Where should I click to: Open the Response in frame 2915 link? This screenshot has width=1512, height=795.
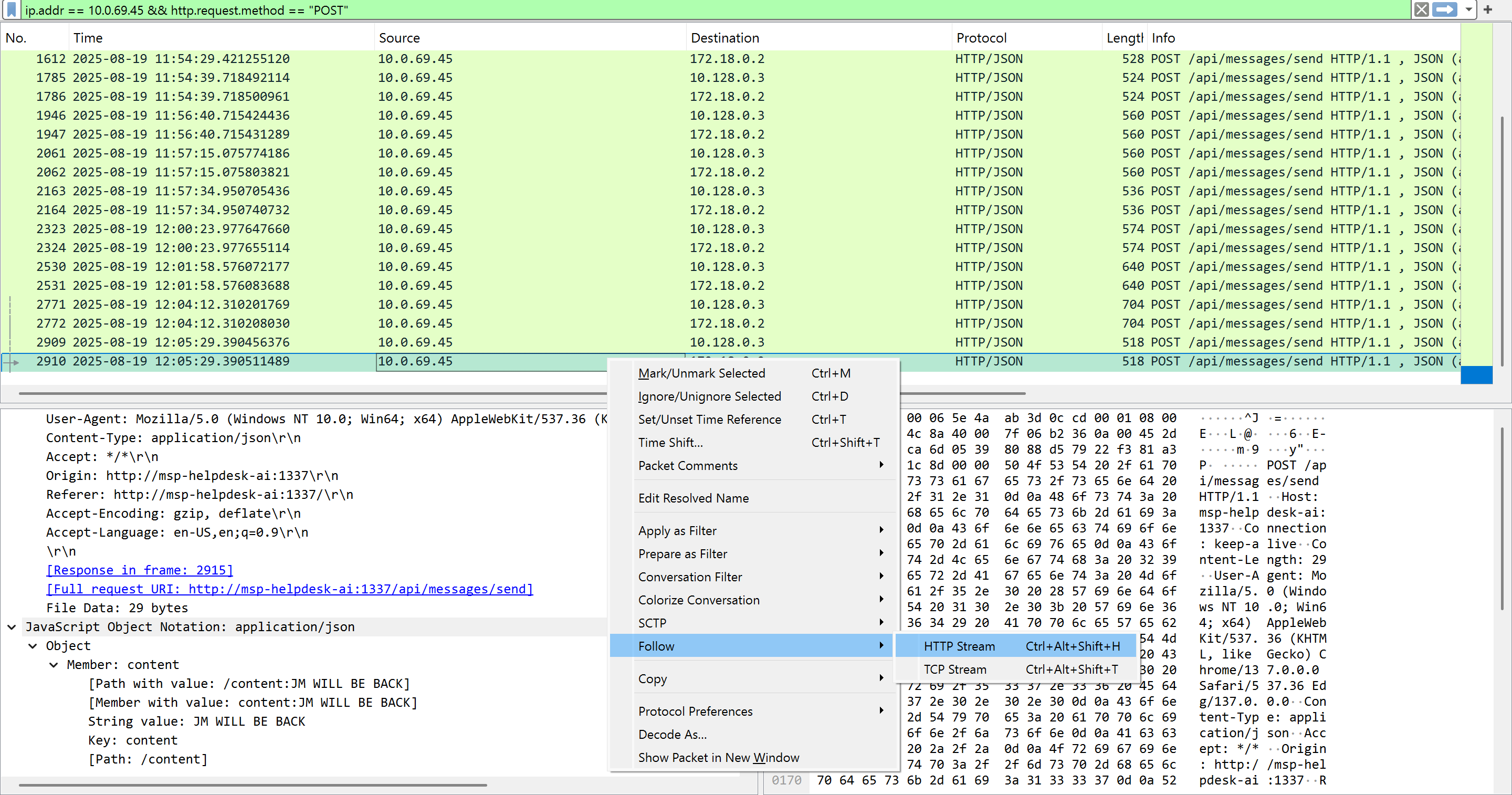point(140,570)
